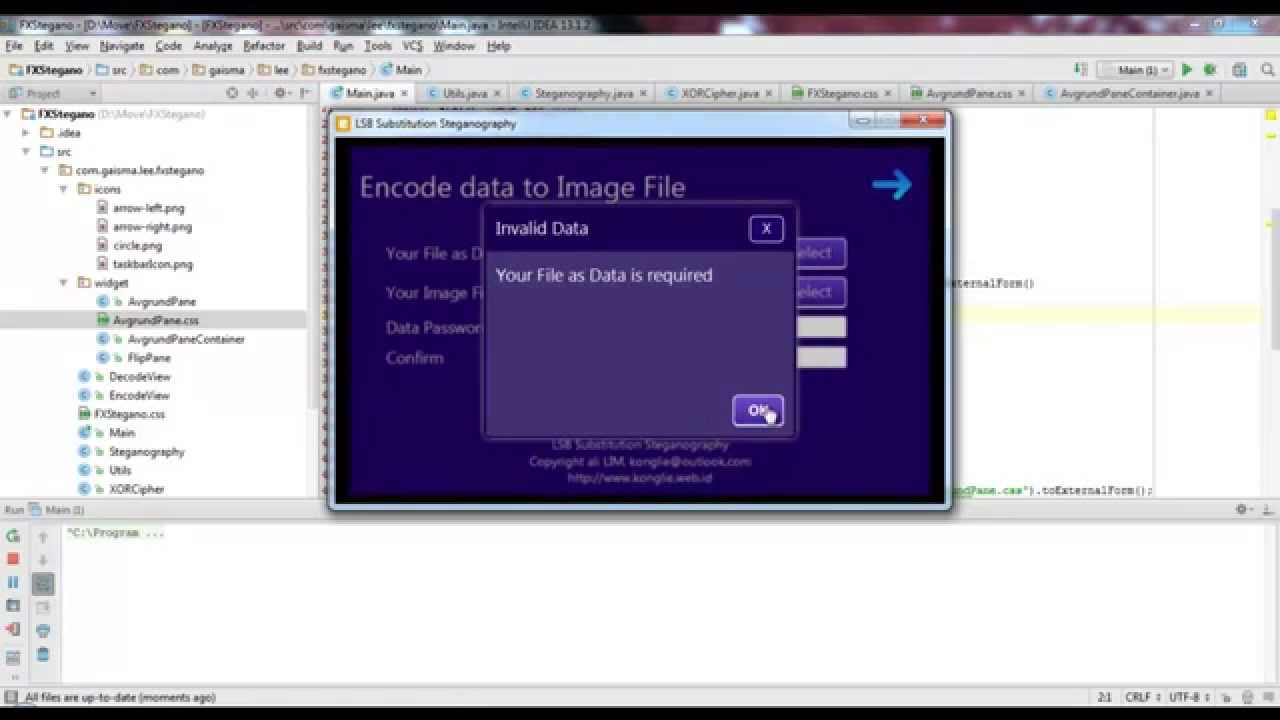Select circle.png in project tree
The height and width of the screenshot is (720, 1280).
tap(137, 245)
